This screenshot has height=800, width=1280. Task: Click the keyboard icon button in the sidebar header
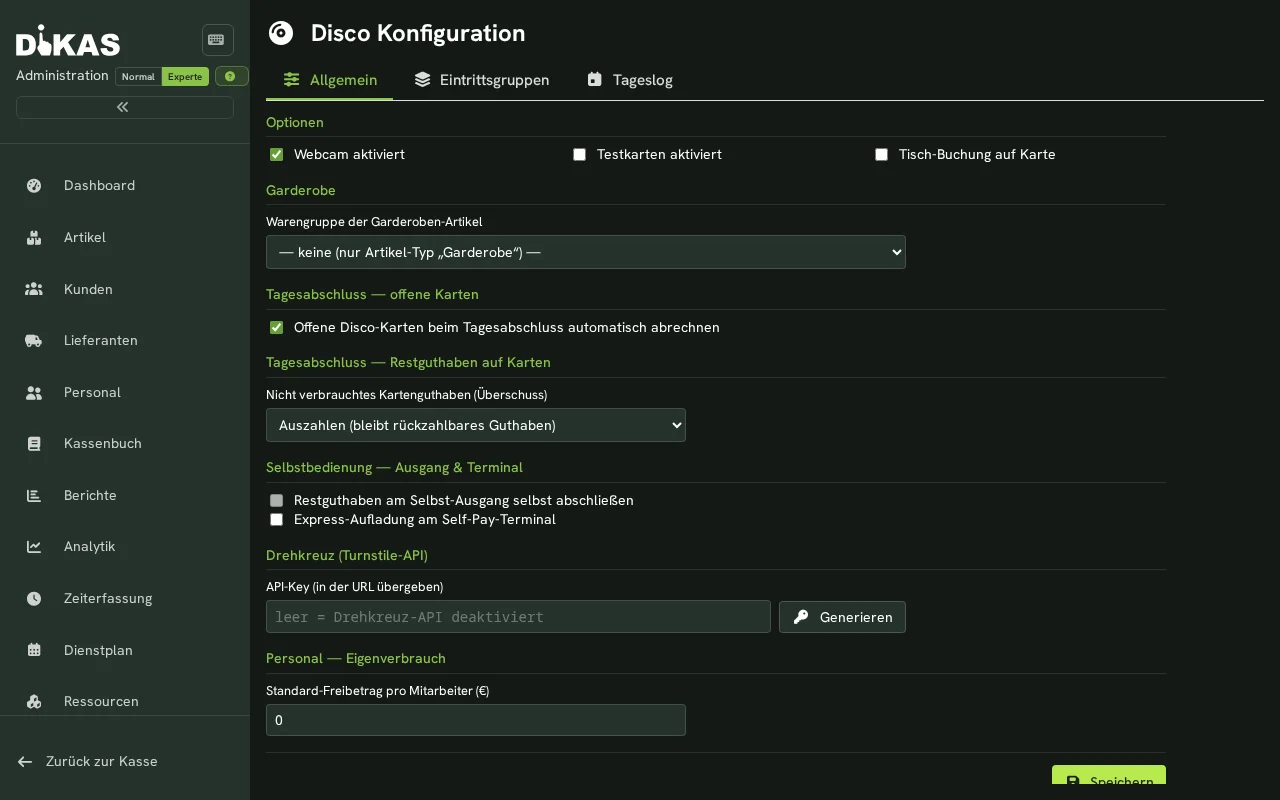(218, 40)
